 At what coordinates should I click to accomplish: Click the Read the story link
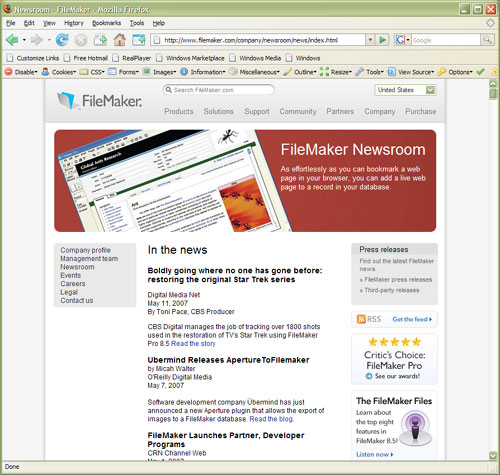193,343
